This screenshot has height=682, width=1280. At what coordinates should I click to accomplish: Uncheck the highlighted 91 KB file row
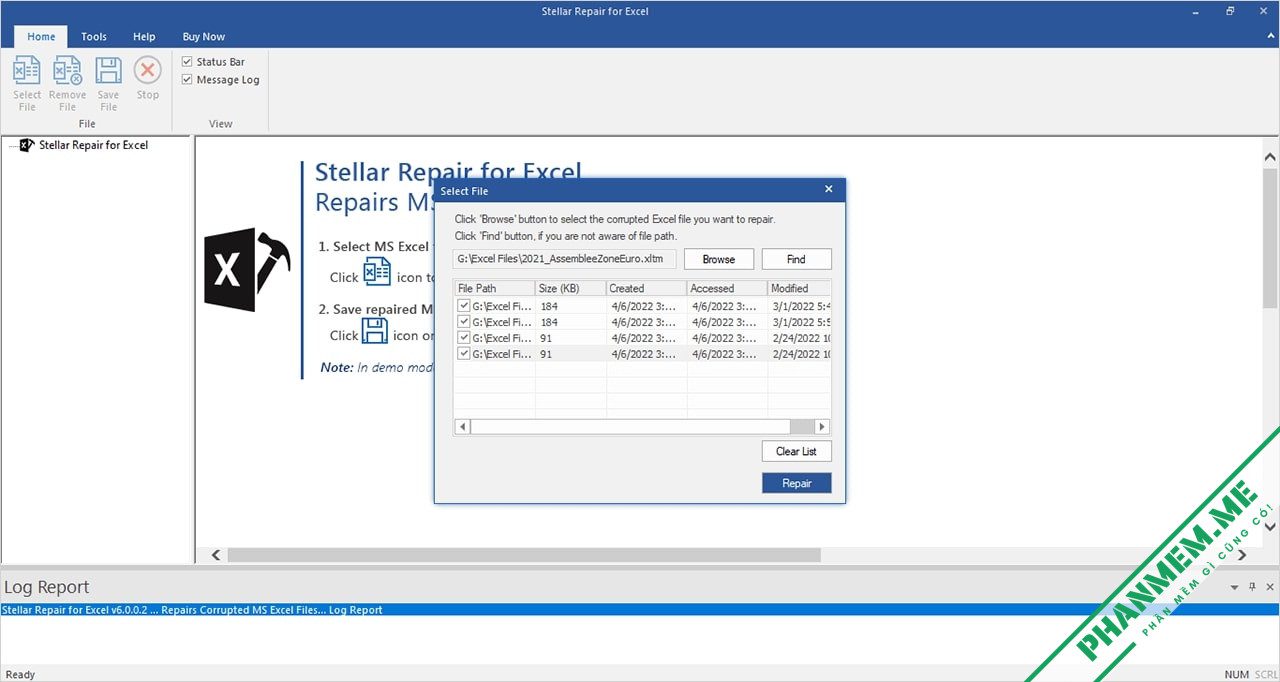pos(463,354)
